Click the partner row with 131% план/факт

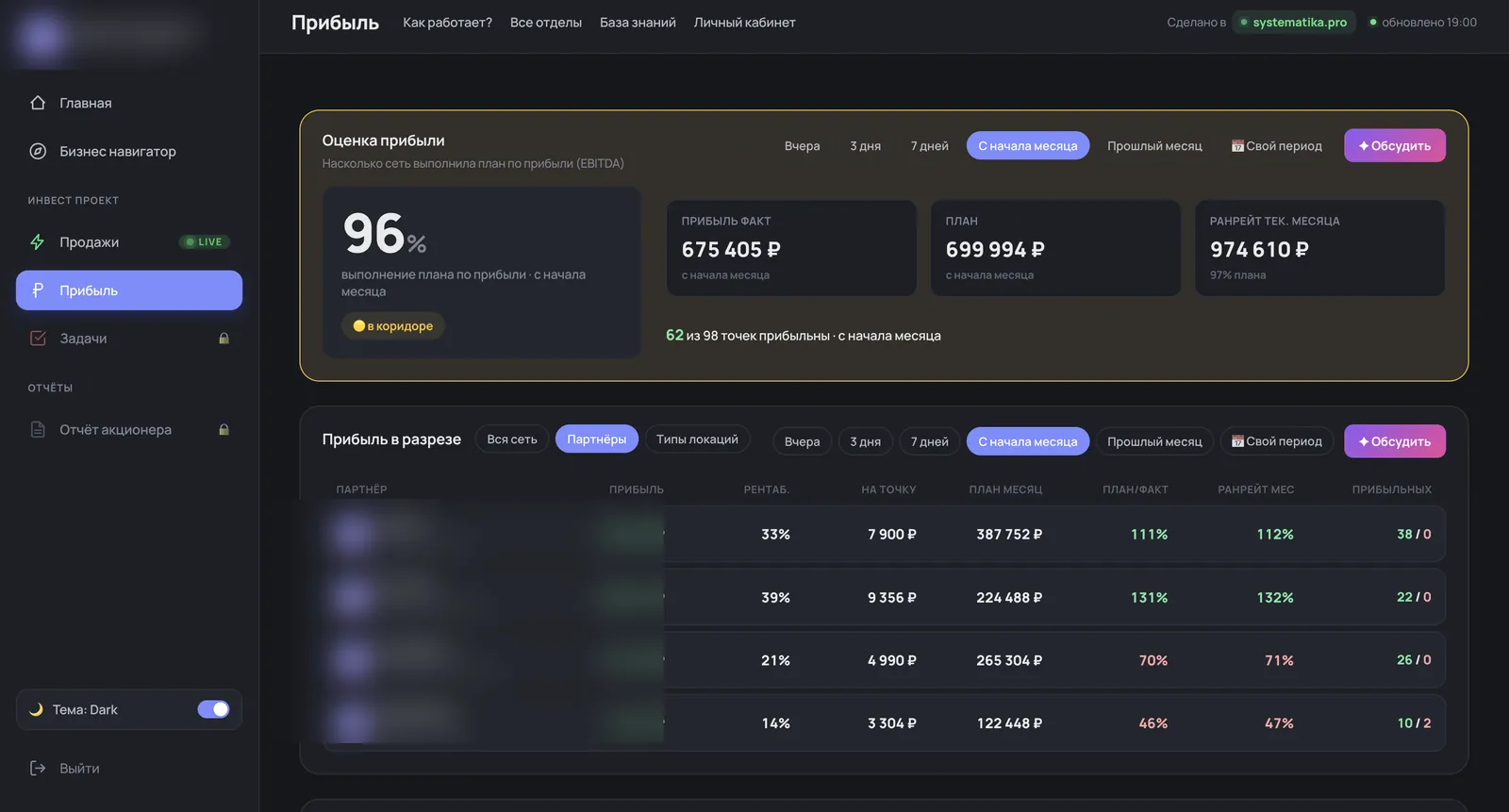coord(884,597)
